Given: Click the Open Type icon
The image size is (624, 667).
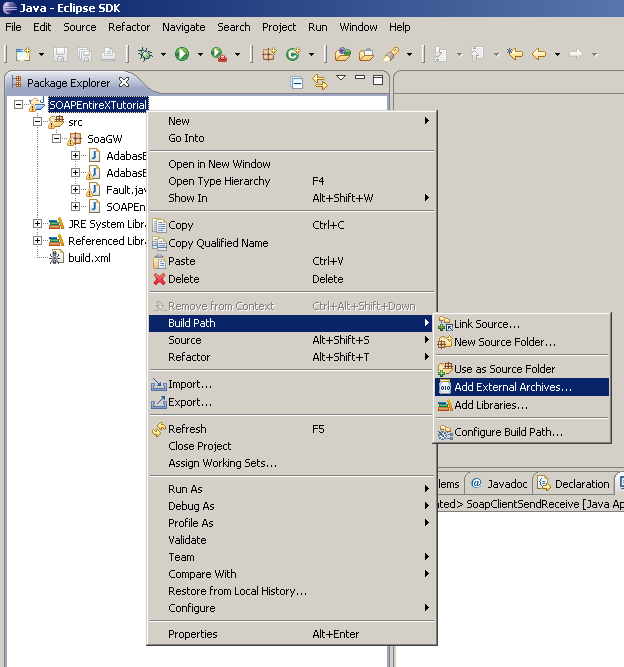Looking at the screenshot, I should click(342, 54).
